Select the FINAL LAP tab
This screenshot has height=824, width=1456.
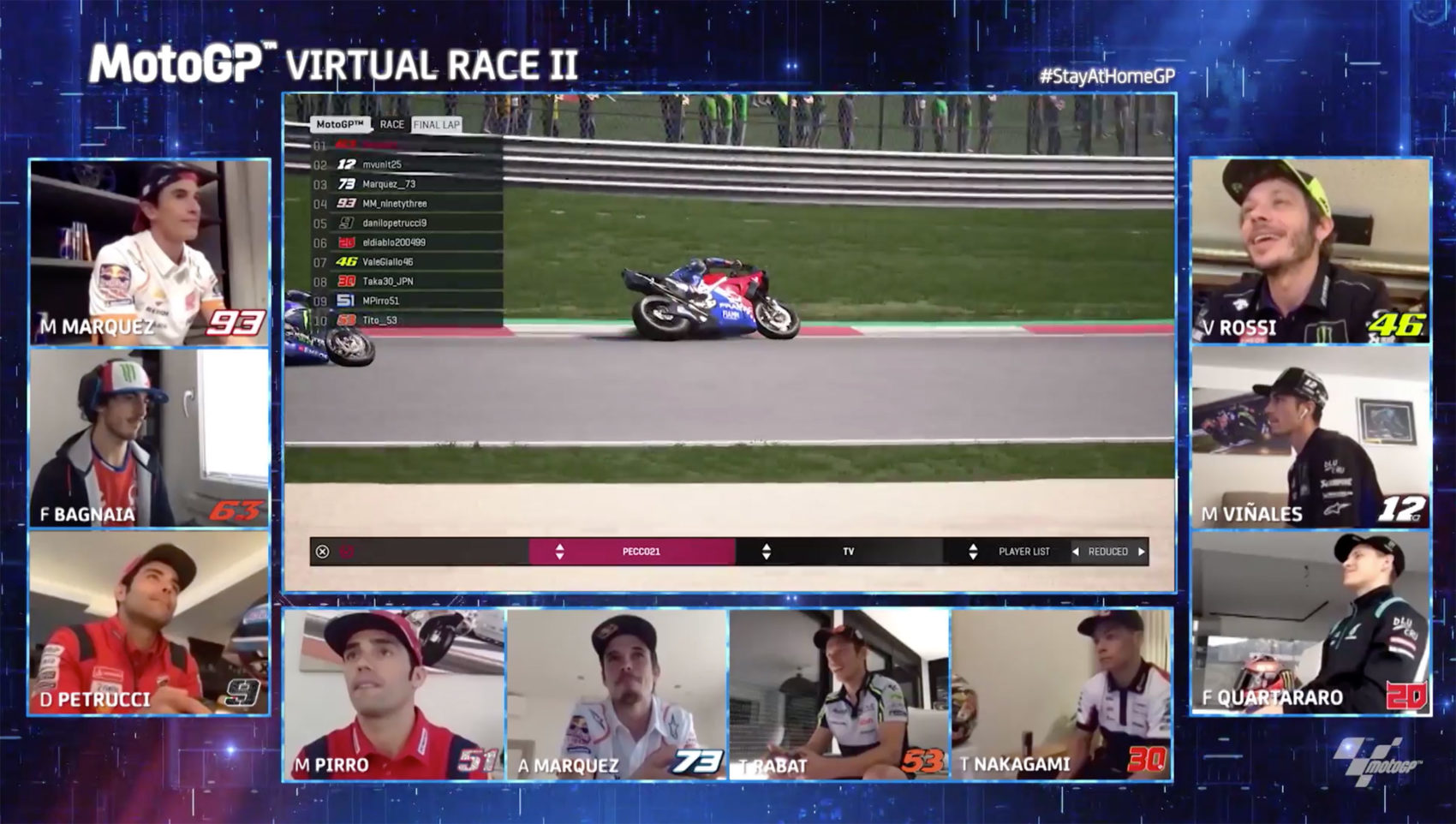(437, 125)
